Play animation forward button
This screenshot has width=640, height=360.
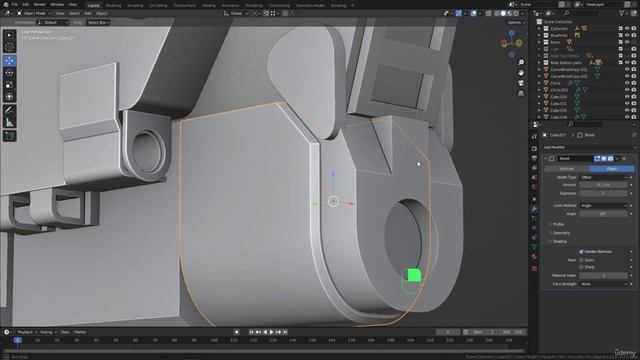pyautogui.click(x=271, y=332)
